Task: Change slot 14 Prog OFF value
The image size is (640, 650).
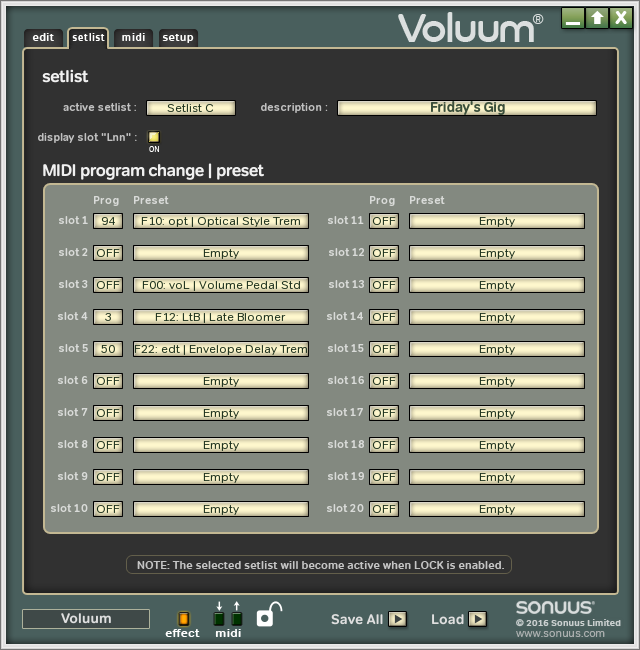Action: (x=384, y=317)
